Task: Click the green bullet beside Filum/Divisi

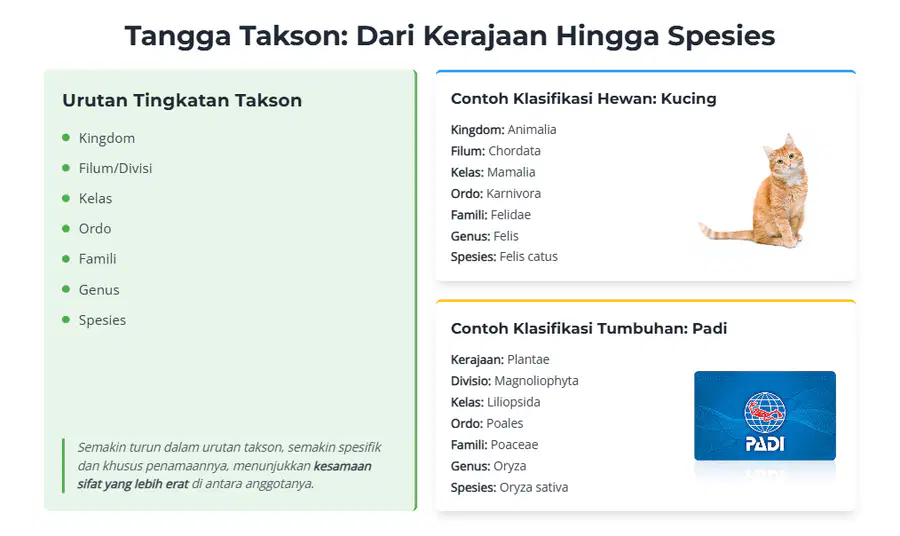Action: tap(66, 168)
